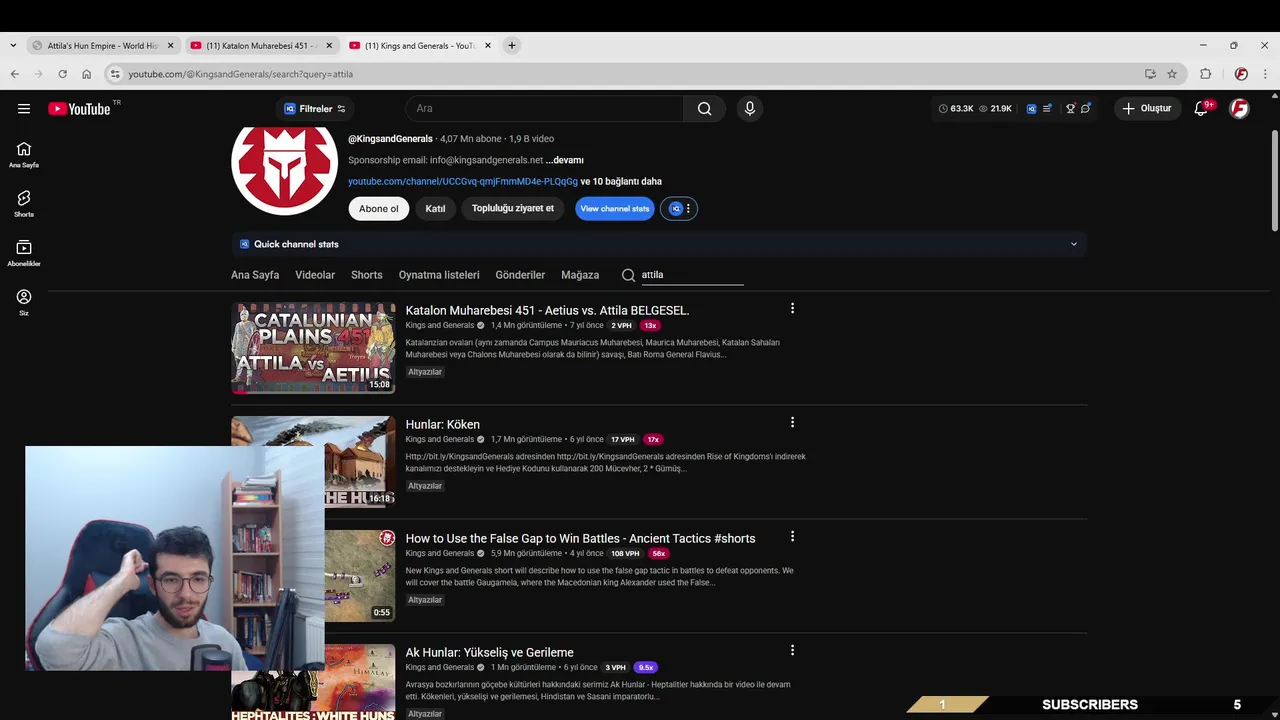Open the Siz profile section in sidebar
The width and height of the screenshot is (1280, 720).
coord(24,302)
